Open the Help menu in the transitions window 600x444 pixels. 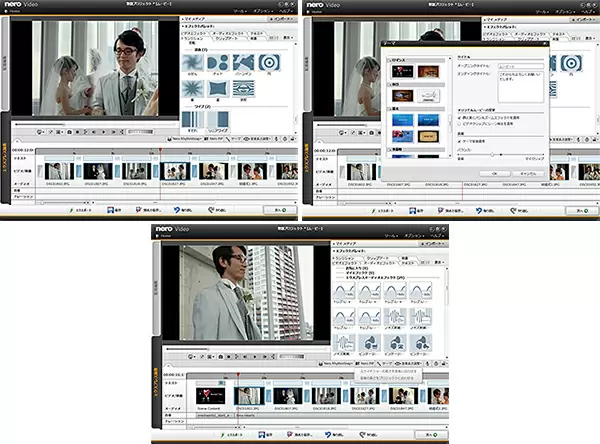[x=285, y=11]
